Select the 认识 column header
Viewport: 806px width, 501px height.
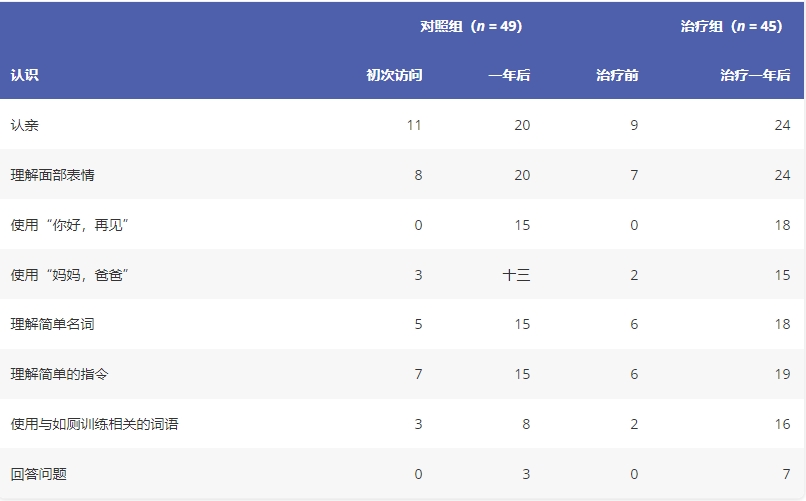(x=25, y=75)
